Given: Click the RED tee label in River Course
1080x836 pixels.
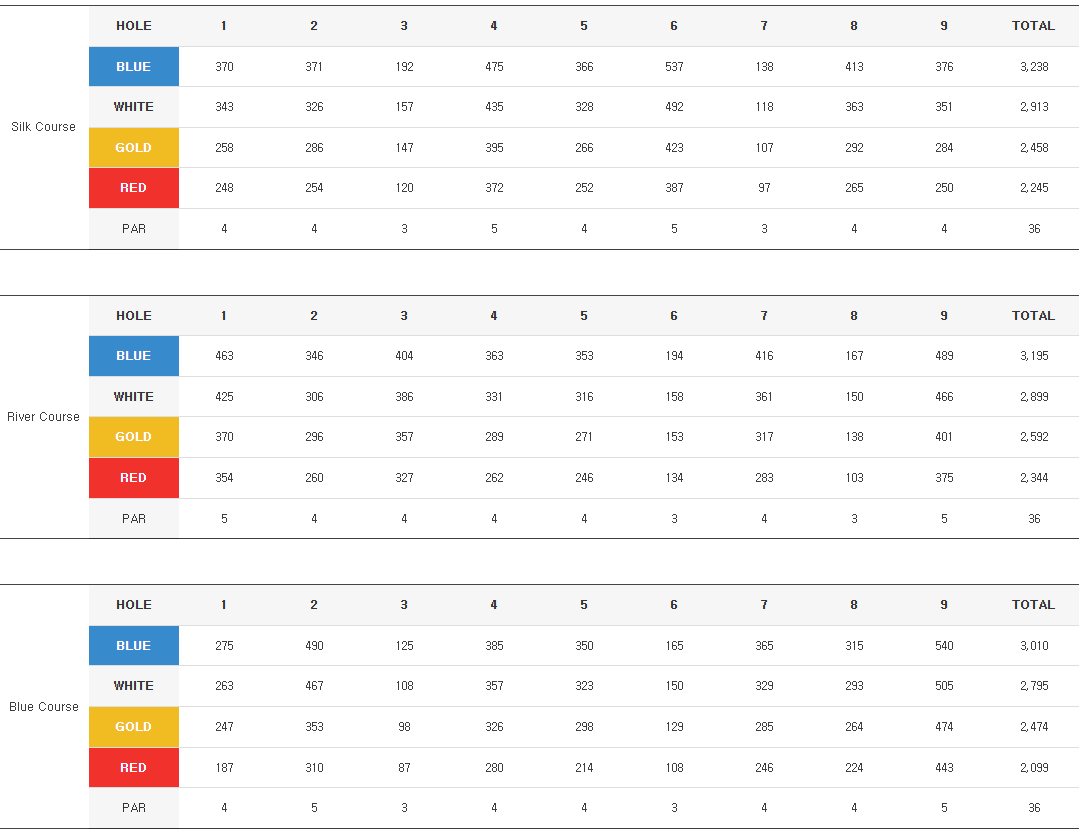Looking at the screenshot, I should pos(133,478).
